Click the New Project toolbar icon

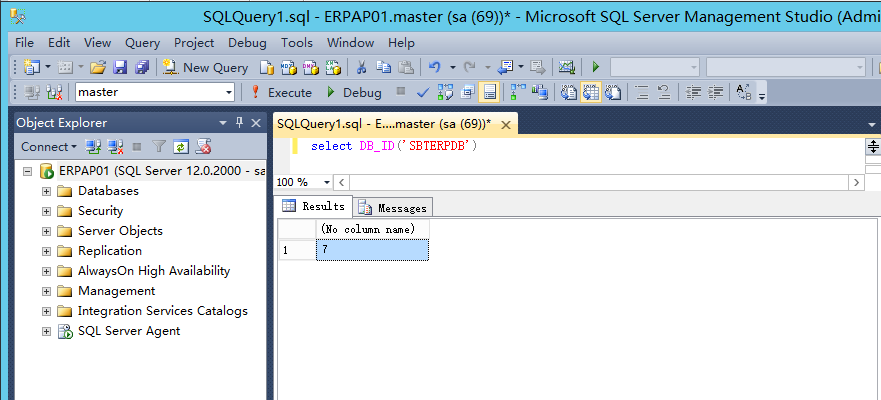(31, 67)
